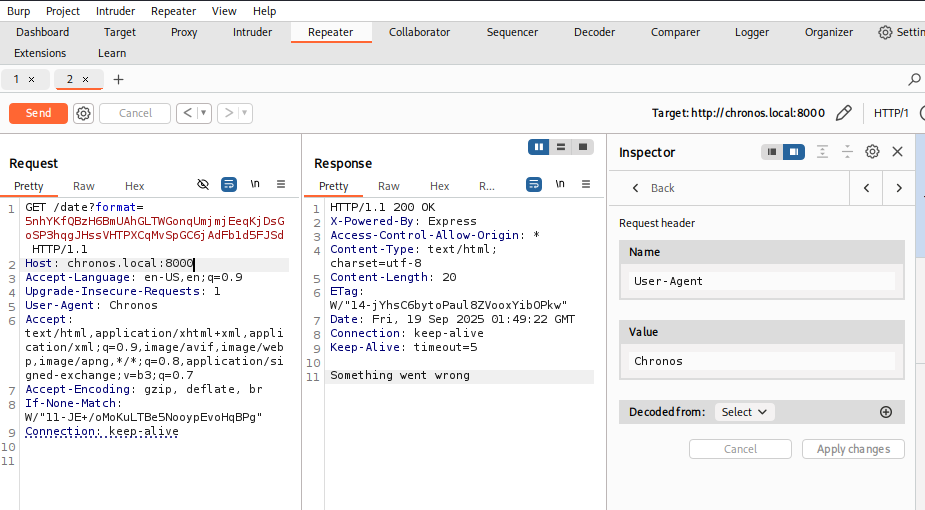Open Response panel hamburger menu
The height and width of the screenshot is (510, 925).
pyautogui.click(x=586, y=184)
